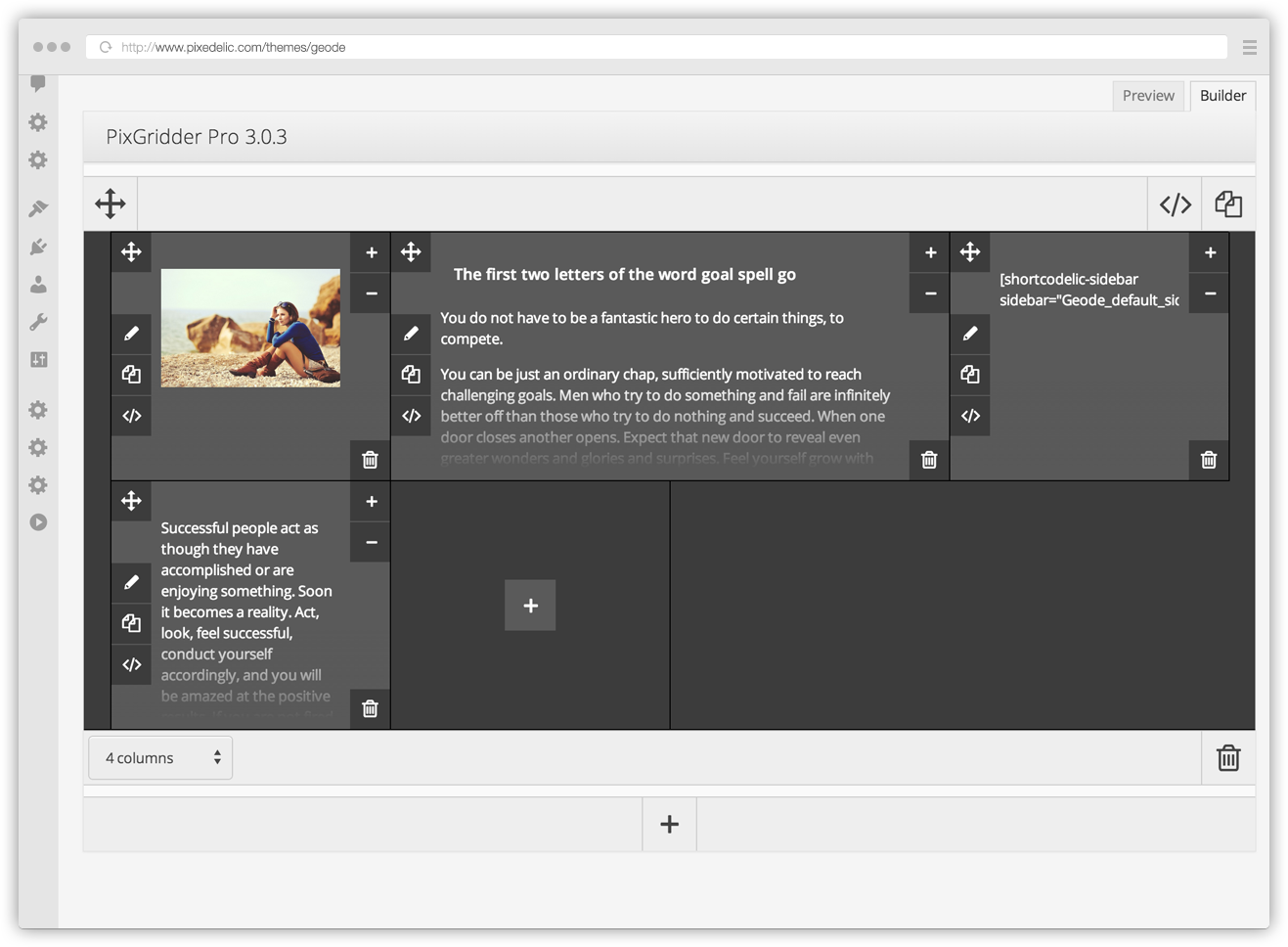This screenshot has height=947, width=1288.
Task: Decrease width of the goal text block
Action: click(930, 293)
